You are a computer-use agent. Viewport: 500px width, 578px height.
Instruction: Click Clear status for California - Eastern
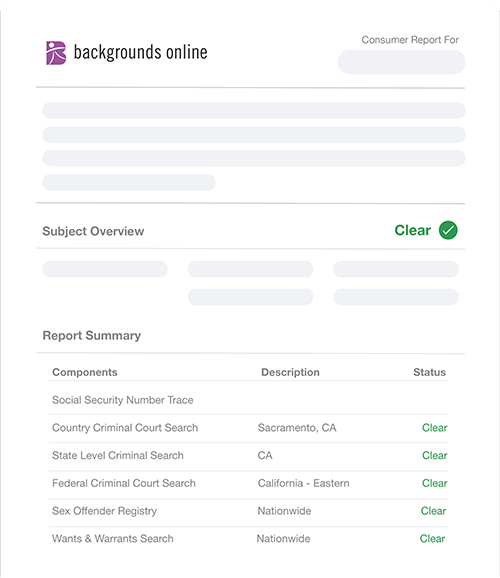pyautogui.click(x=434, y=483)
